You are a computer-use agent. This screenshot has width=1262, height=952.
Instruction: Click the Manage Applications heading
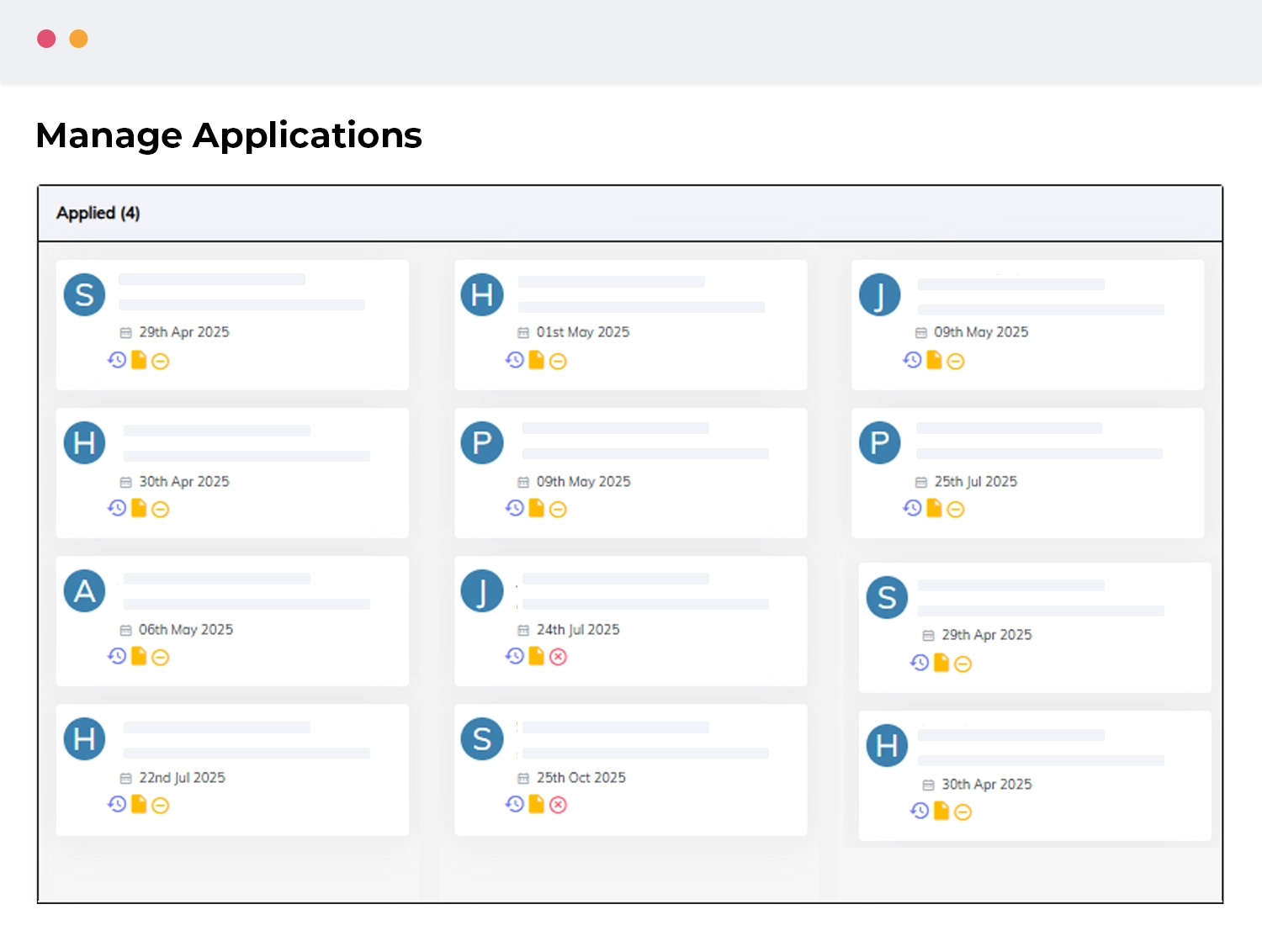[x=229, y=135]
